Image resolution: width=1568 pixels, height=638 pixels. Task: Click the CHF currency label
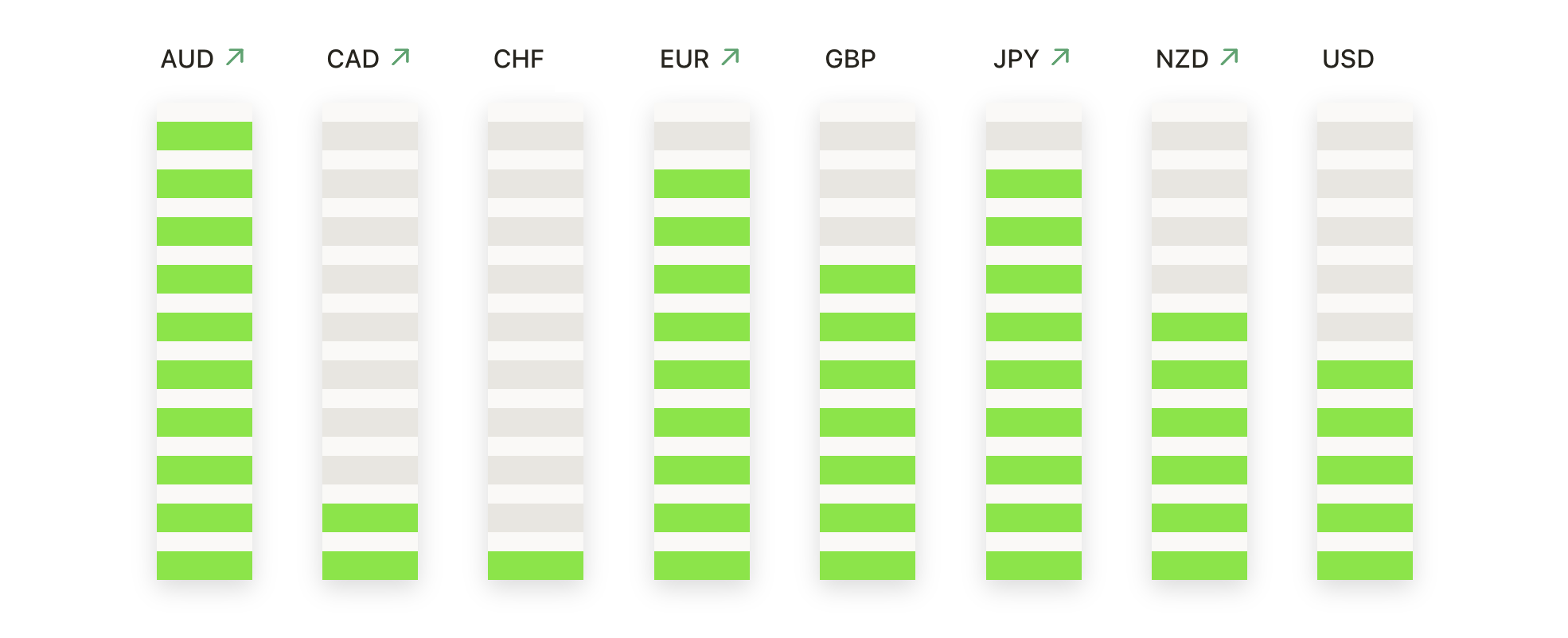coord(519,60)
